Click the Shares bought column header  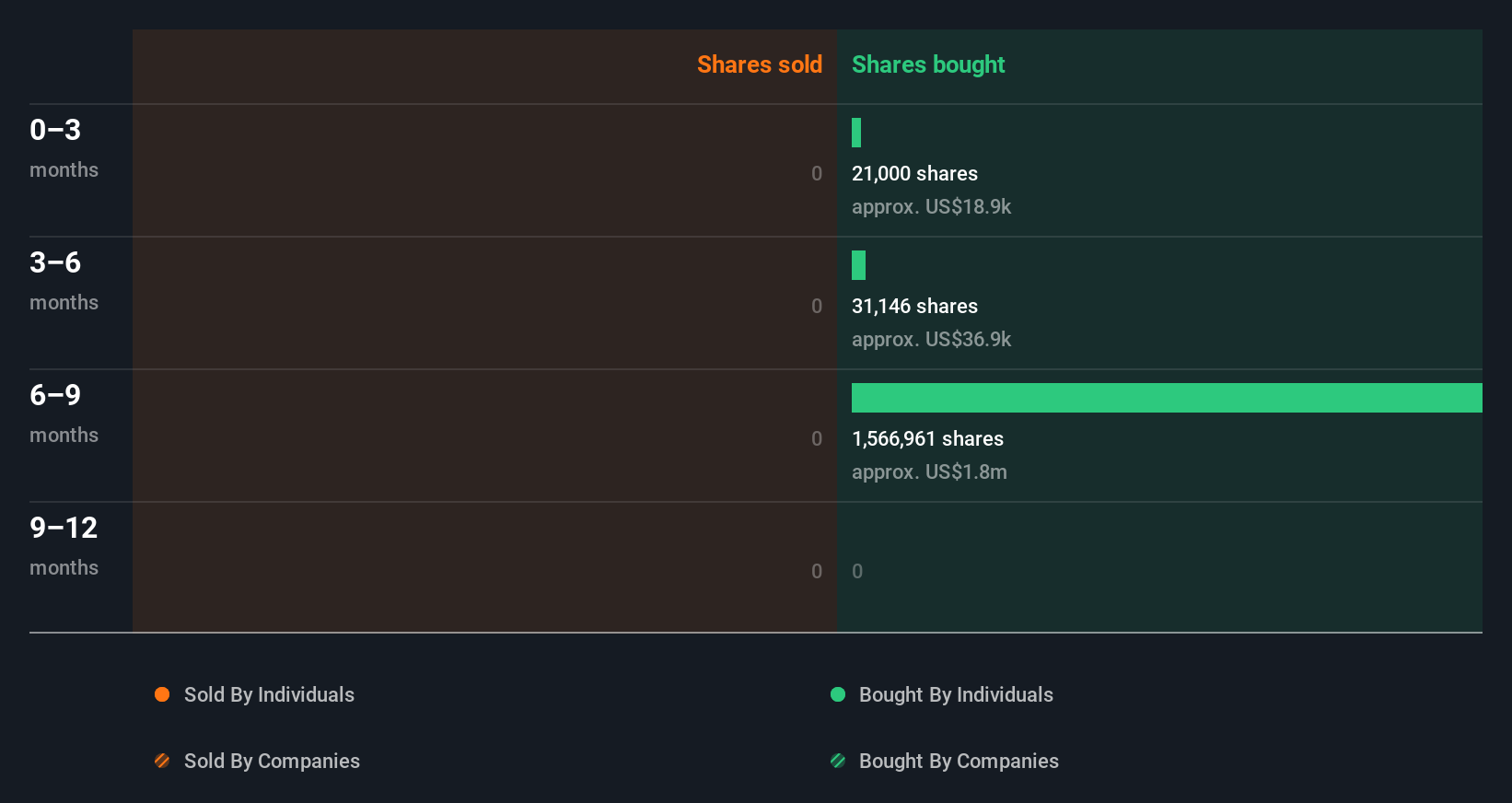928,64
